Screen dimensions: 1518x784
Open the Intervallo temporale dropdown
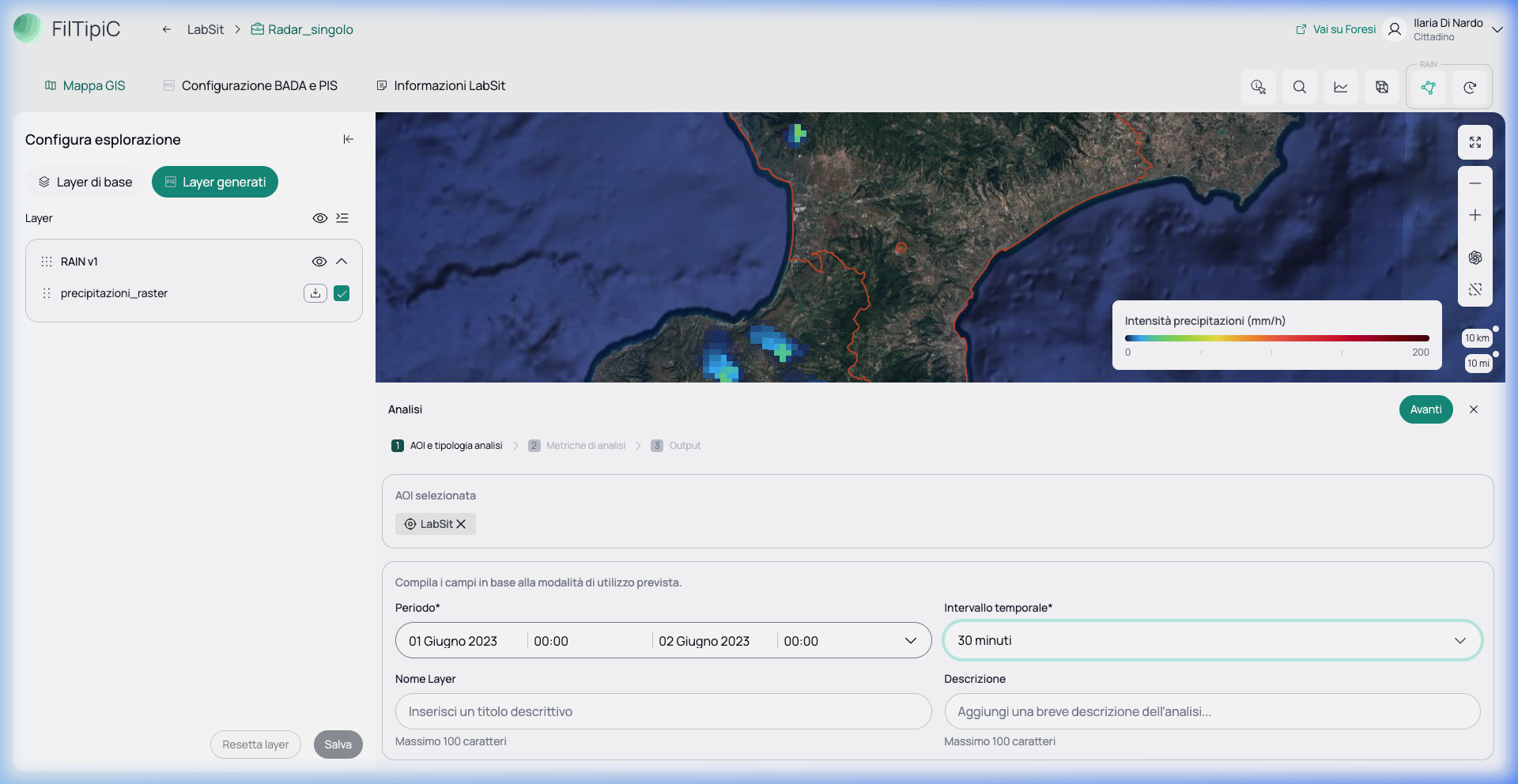pyautogui.click(x=1212, y=640)
